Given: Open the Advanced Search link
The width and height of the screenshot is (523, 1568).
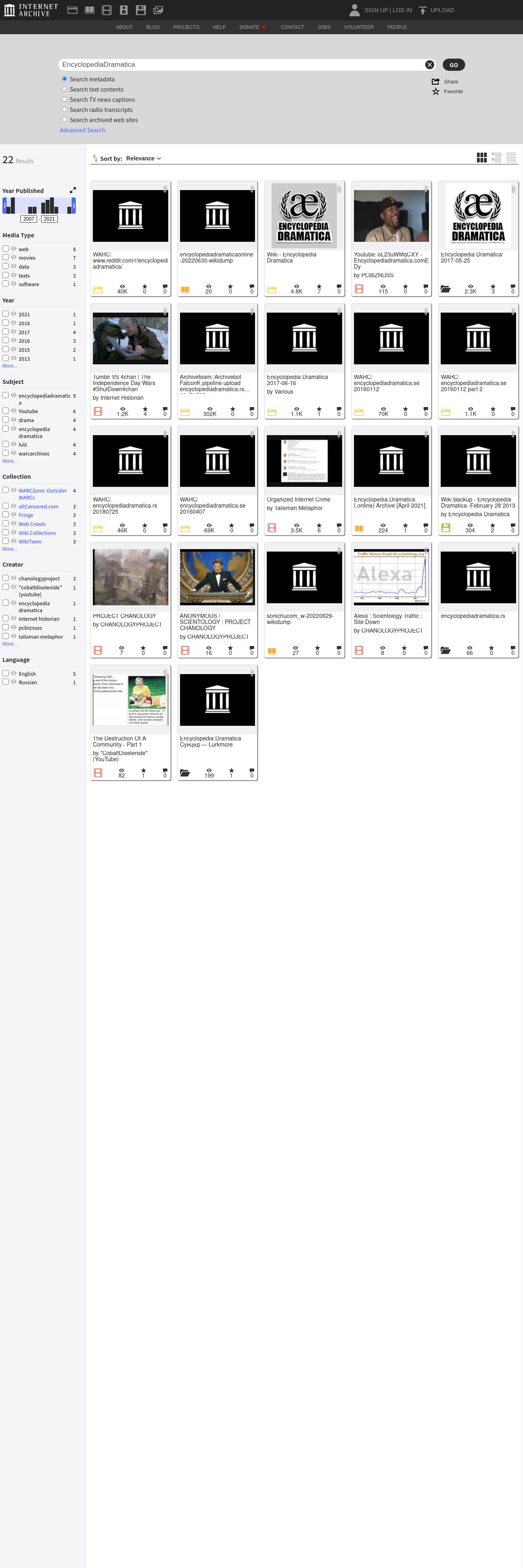Looking at the screenshot, I should point(82,130).
